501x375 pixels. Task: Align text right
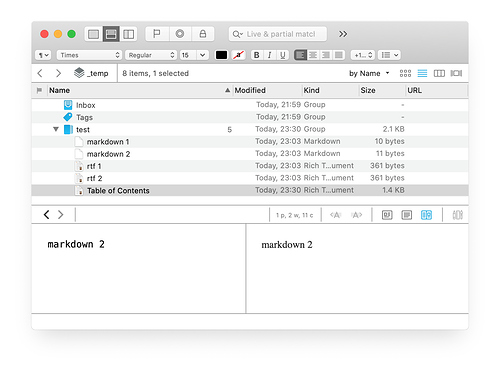(x=326, y=55)
